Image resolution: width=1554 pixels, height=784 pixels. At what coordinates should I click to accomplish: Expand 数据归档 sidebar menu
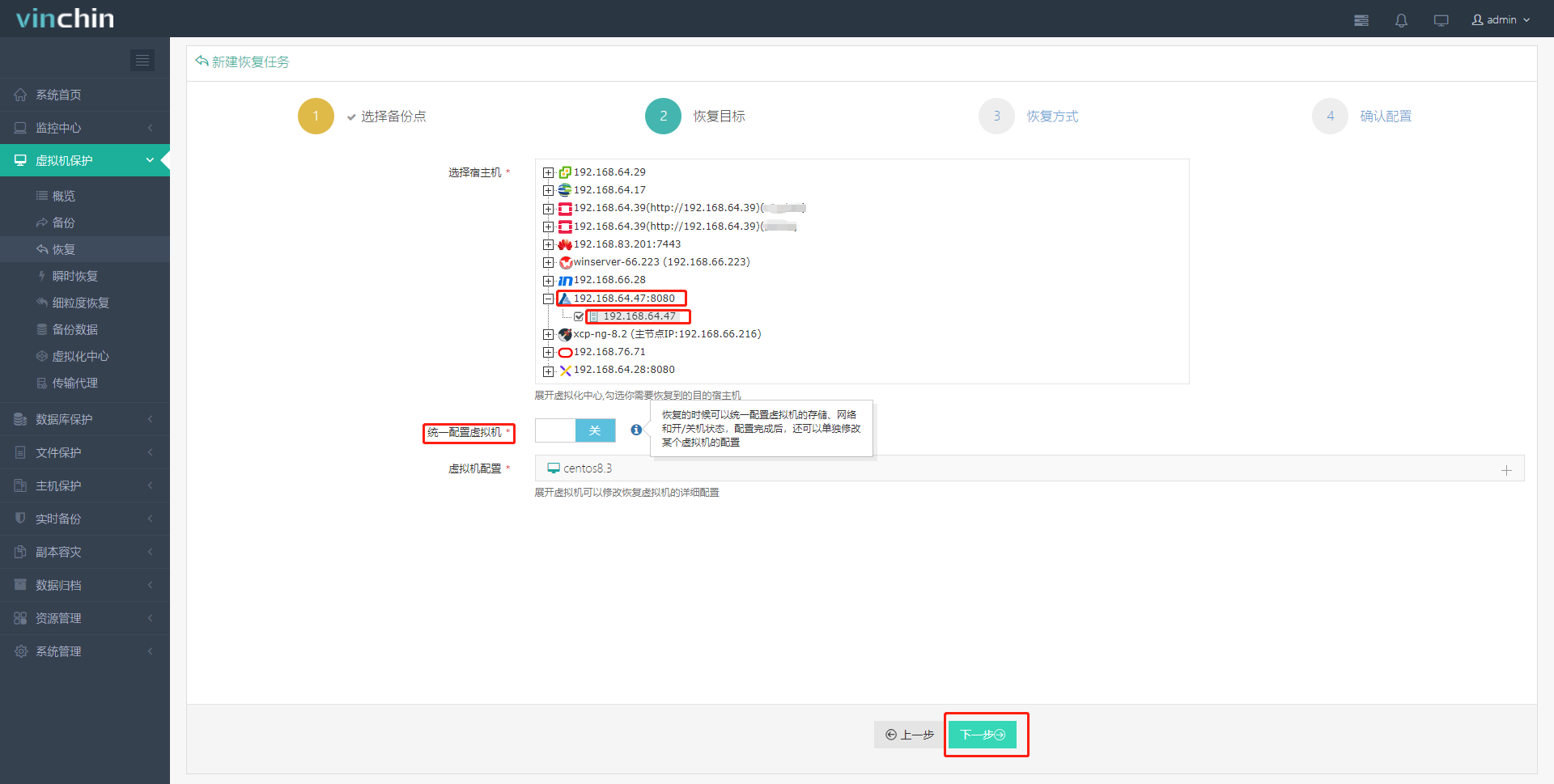click(x=85, y=585)
